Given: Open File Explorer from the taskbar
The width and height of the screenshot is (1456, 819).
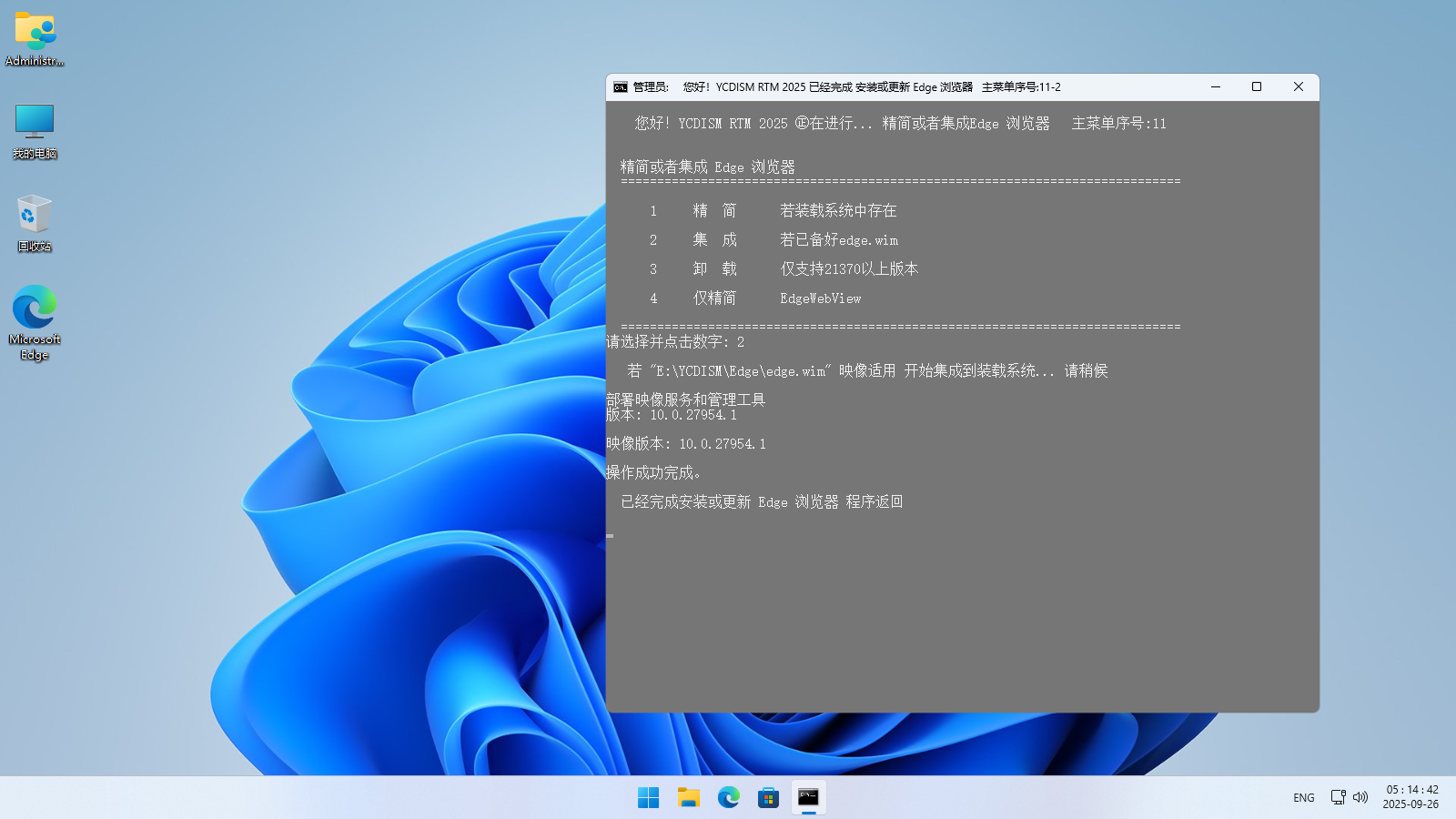Looking at the screenshot, I should coord(689,798).
